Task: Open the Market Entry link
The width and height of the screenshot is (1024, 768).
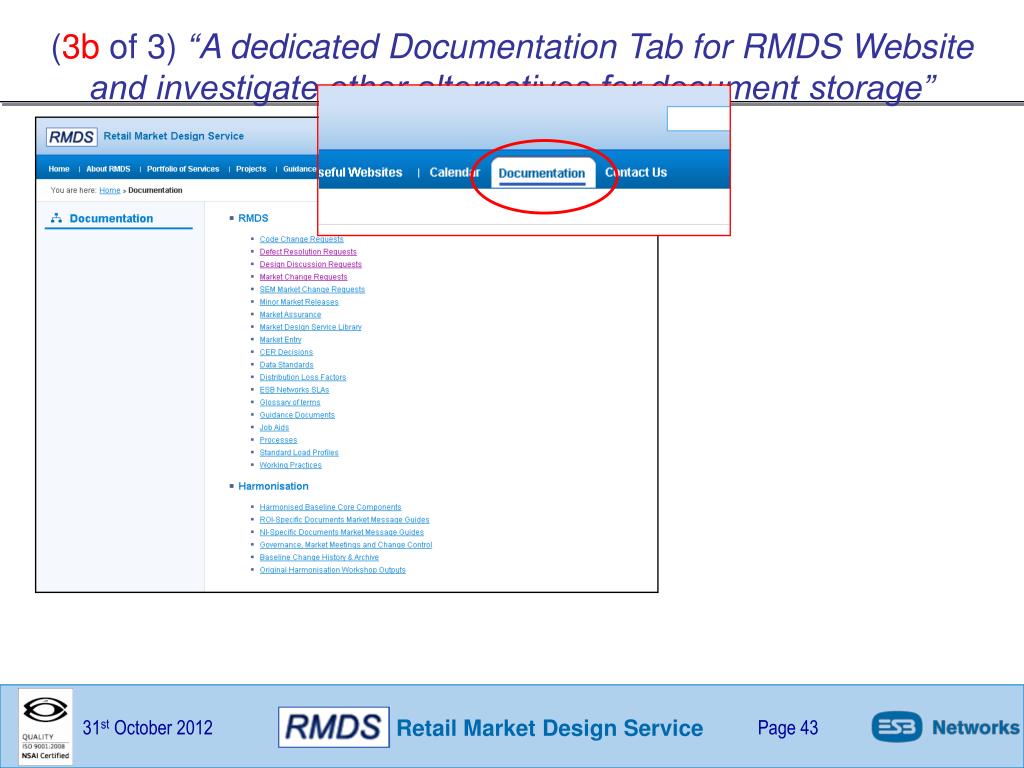Action: [280, 340]
